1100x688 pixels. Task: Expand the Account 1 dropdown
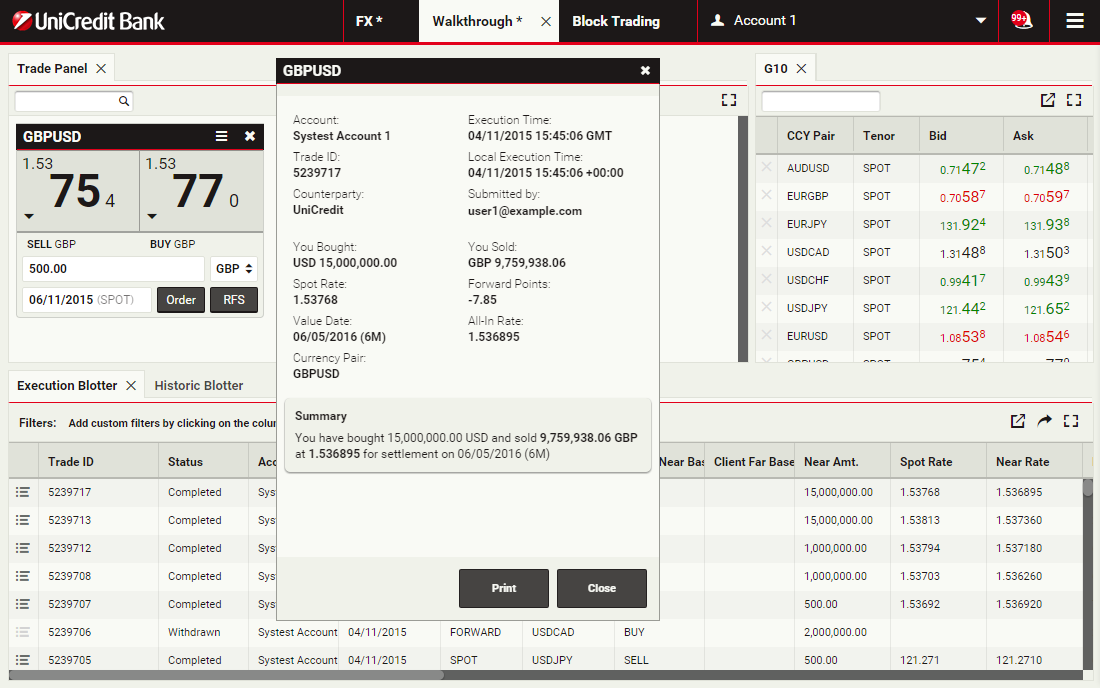click(x=980, y=21)
